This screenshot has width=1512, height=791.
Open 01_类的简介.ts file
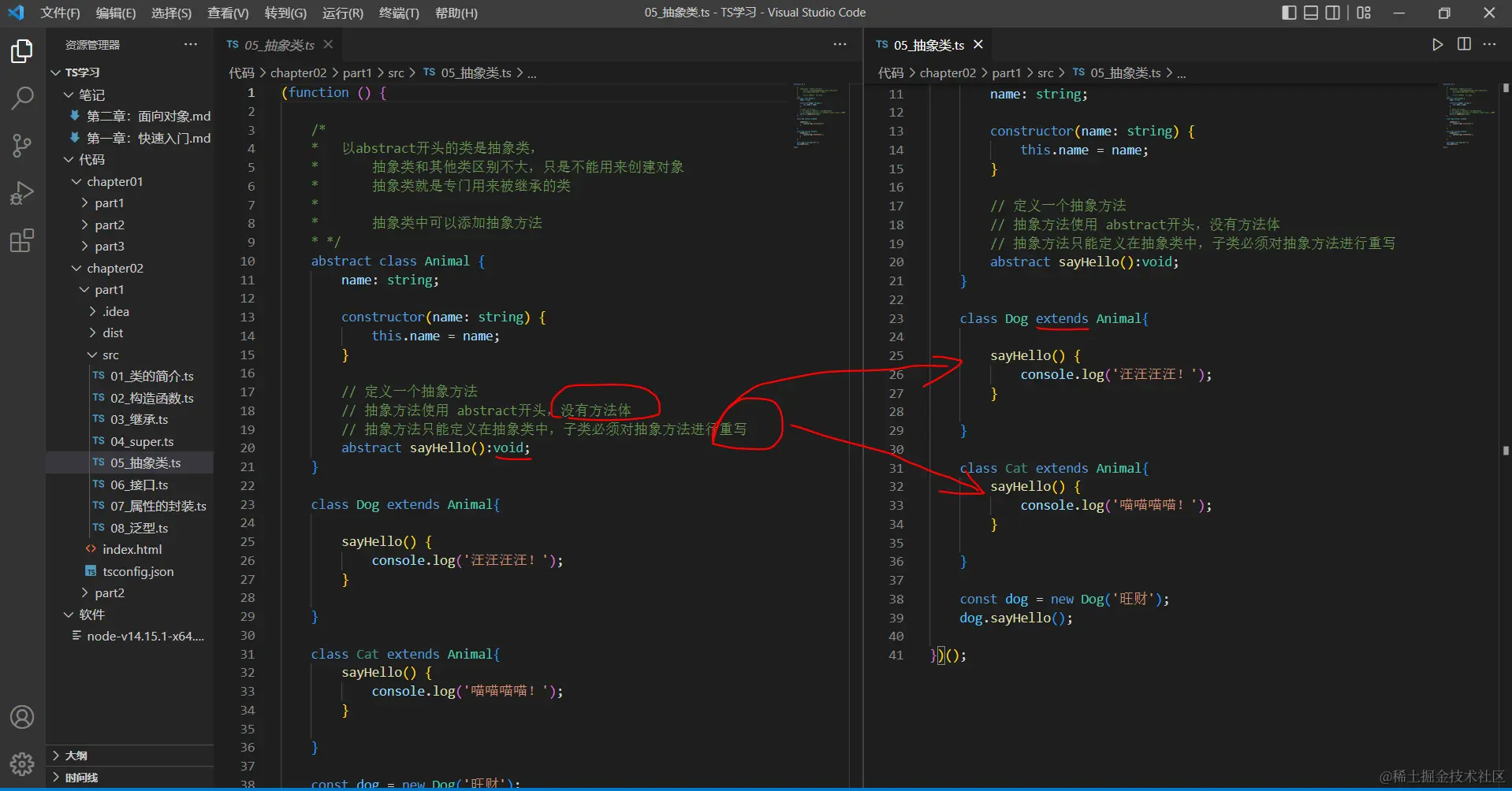(129, 377)
